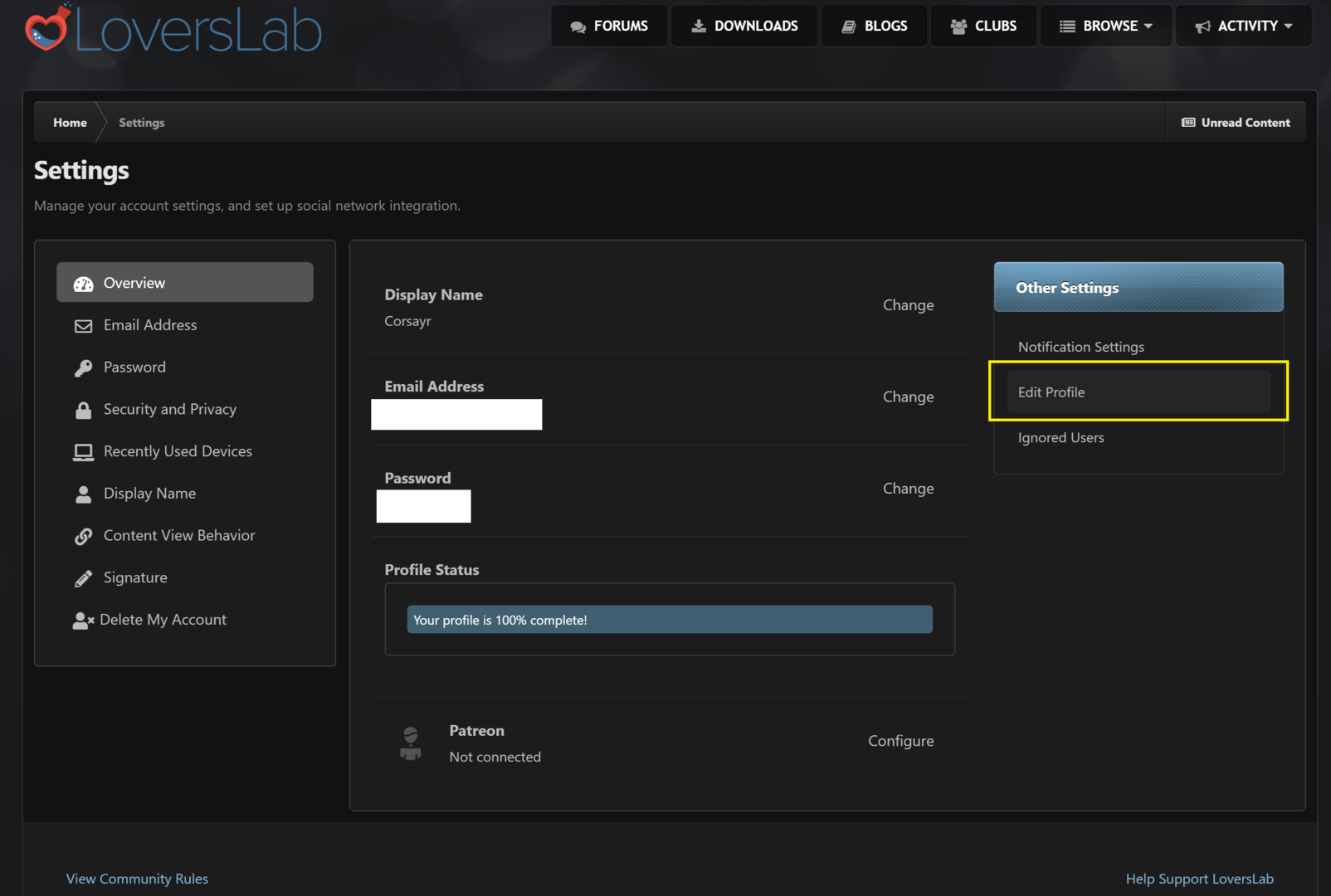Open the Ignored Users link
This screenshot has height=896, width=1331.
[x=1060, y=437]
